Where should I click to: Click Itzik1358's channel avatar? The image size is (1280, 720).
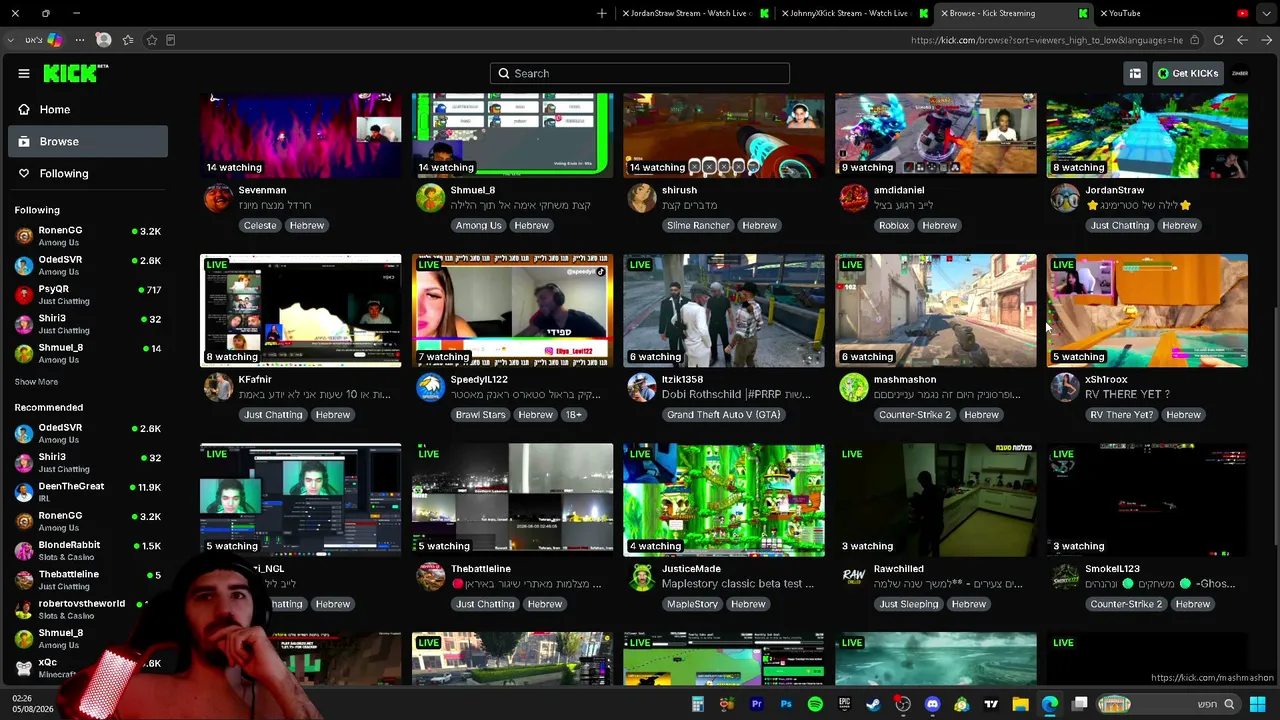pos(641,387)
